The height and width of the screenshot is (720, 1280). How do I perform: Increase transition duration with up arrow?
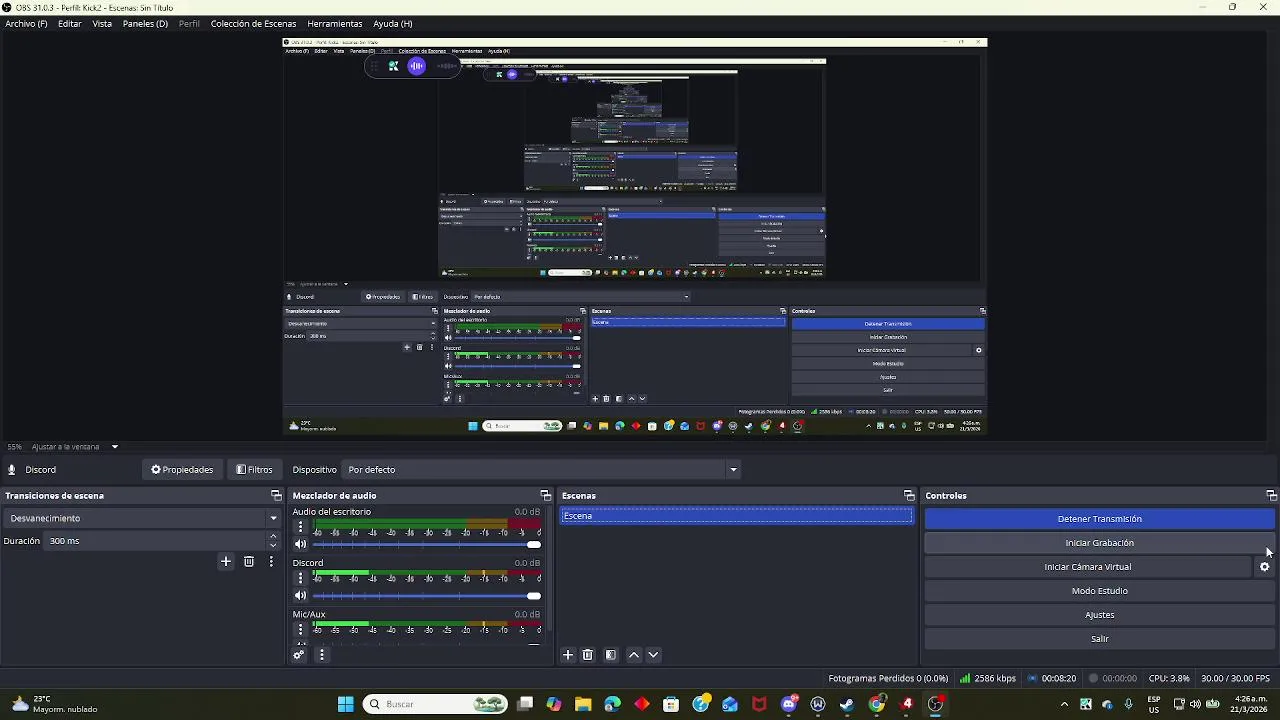click(x=273, y=536)
